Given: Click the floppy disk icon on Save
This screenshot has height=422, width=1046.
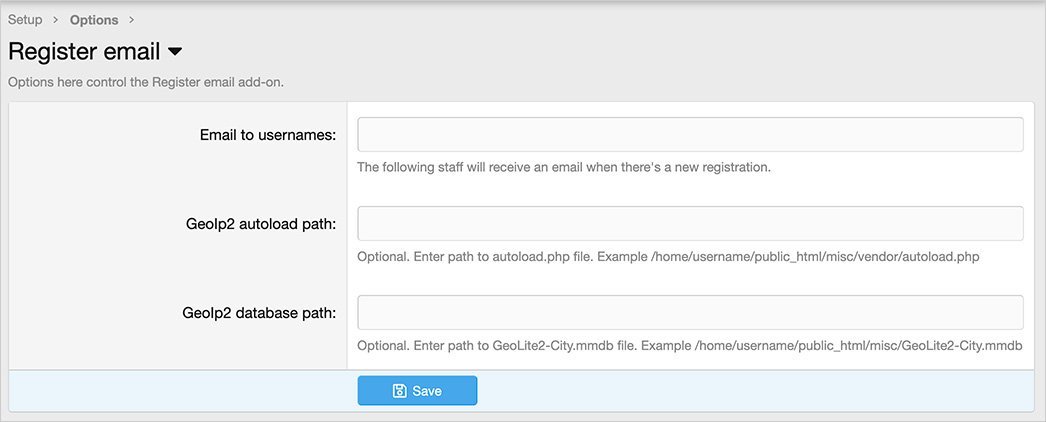Looking at the screenshot, I should point(399,391).
